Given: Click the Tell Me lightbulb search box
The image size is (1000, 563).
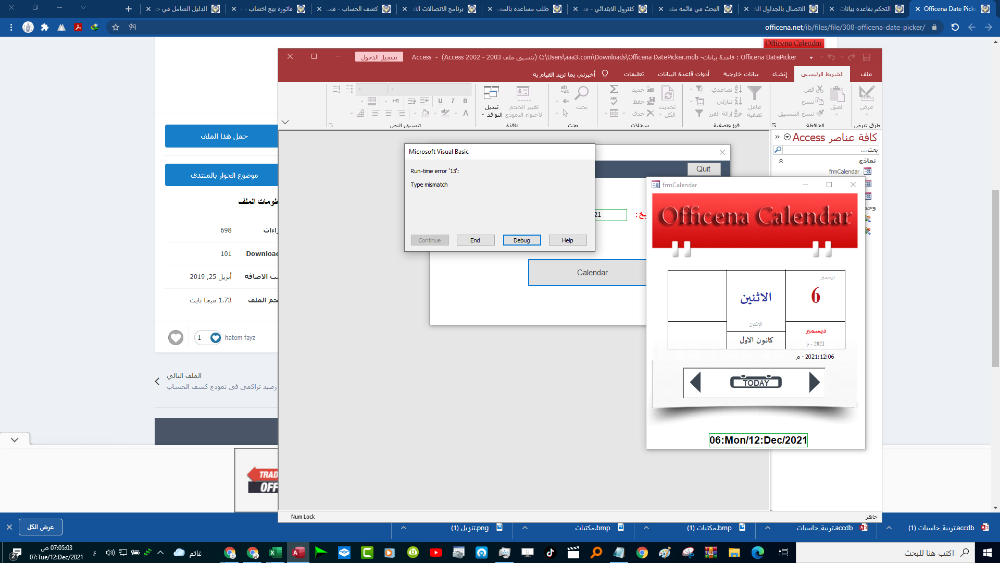Looking at the screenshot, I should [x=570, y=74].
